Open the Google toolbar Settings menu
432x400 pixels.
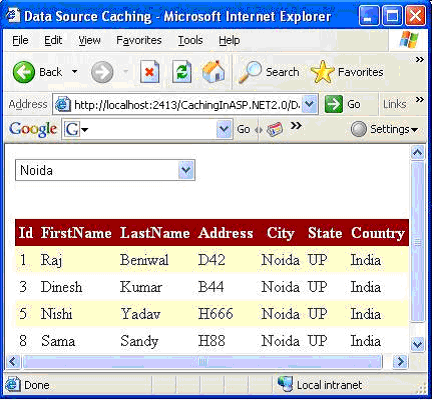coord(384,129)
